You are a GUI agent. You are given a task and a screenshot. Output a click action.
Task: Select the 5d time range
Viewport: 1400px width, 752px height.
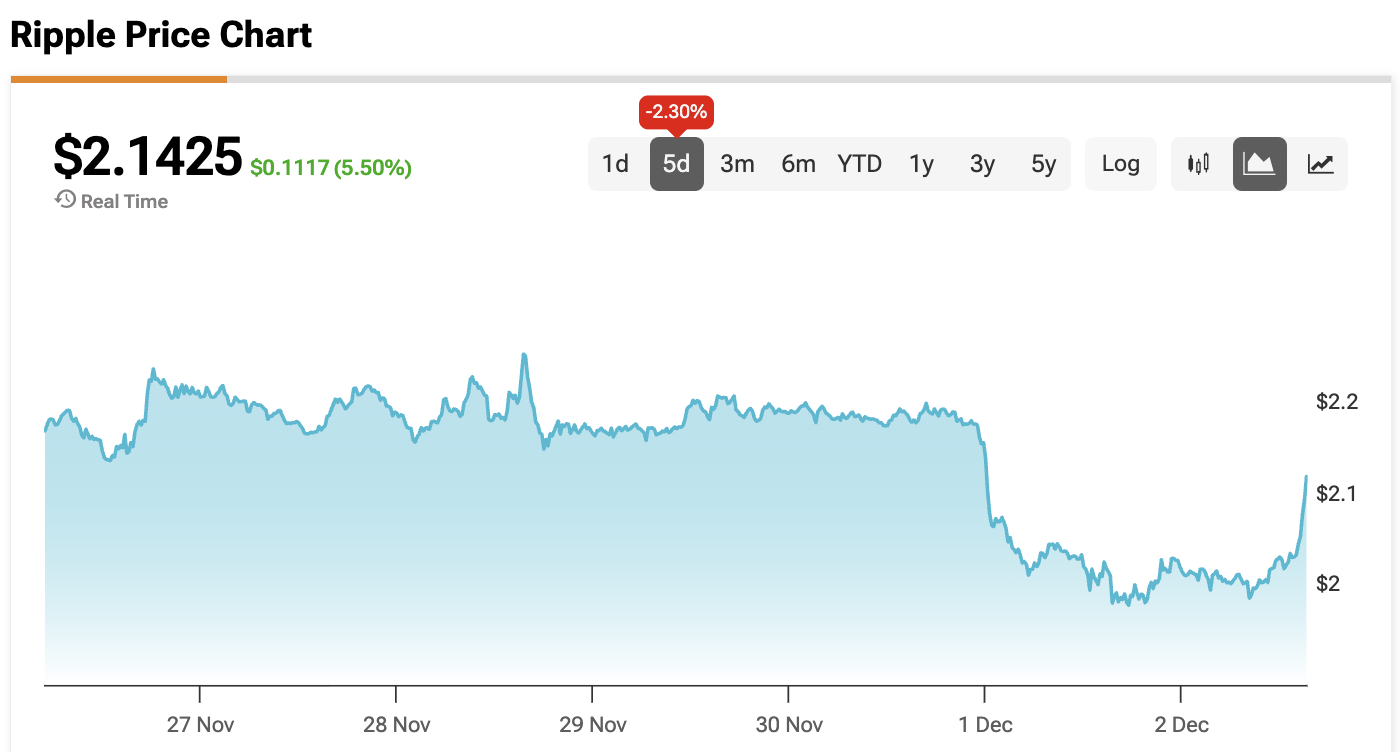(x=677, y=164)
